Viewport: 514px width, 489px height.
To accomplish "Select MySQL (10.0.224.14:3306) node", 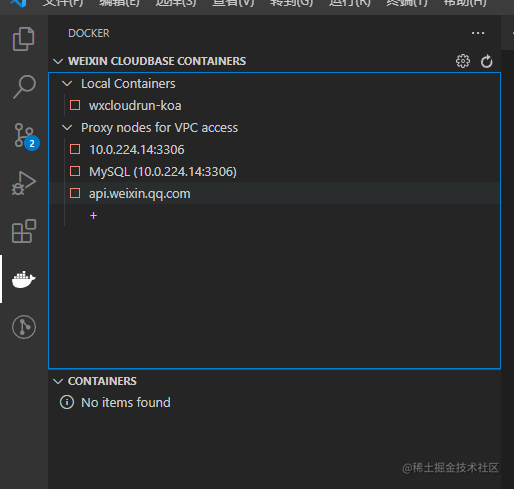I will [x=274, y=171].
